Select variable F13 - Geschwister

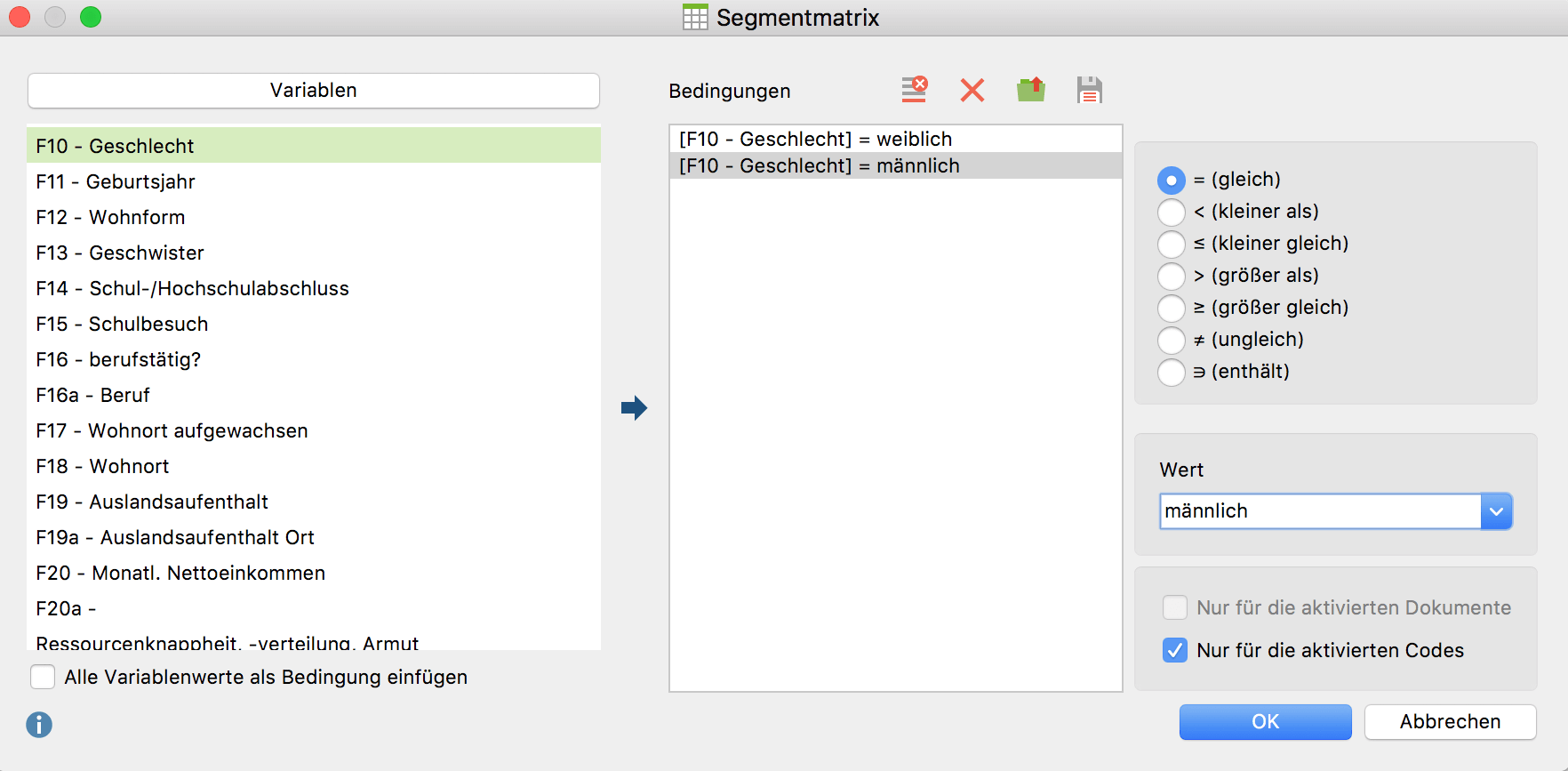(x=314, y=253)
